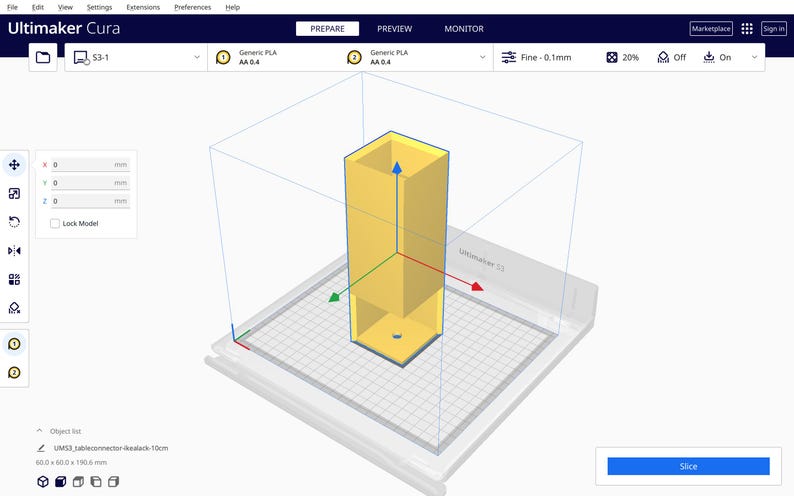Switch to left side view cube icon
Image resolution: width=794 pixels, height=496 pixels.
coord(96,481)
